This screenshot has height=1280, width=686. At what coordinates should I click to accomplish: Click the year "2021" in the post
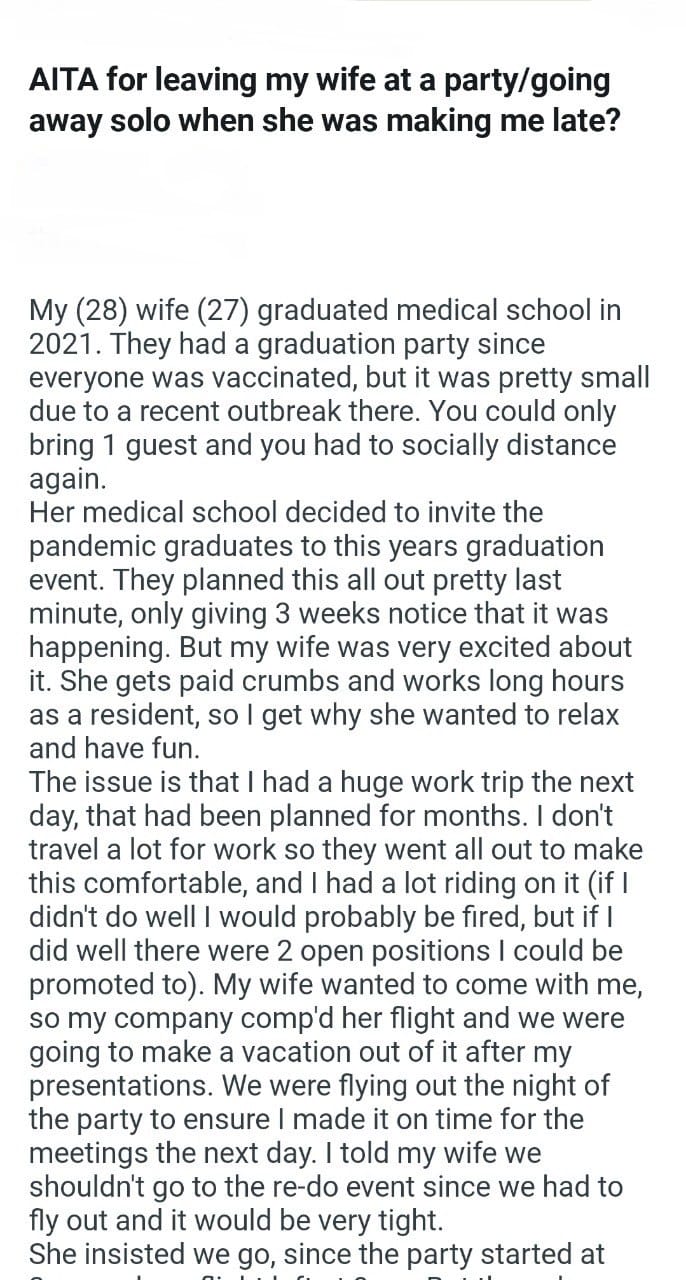64,345
